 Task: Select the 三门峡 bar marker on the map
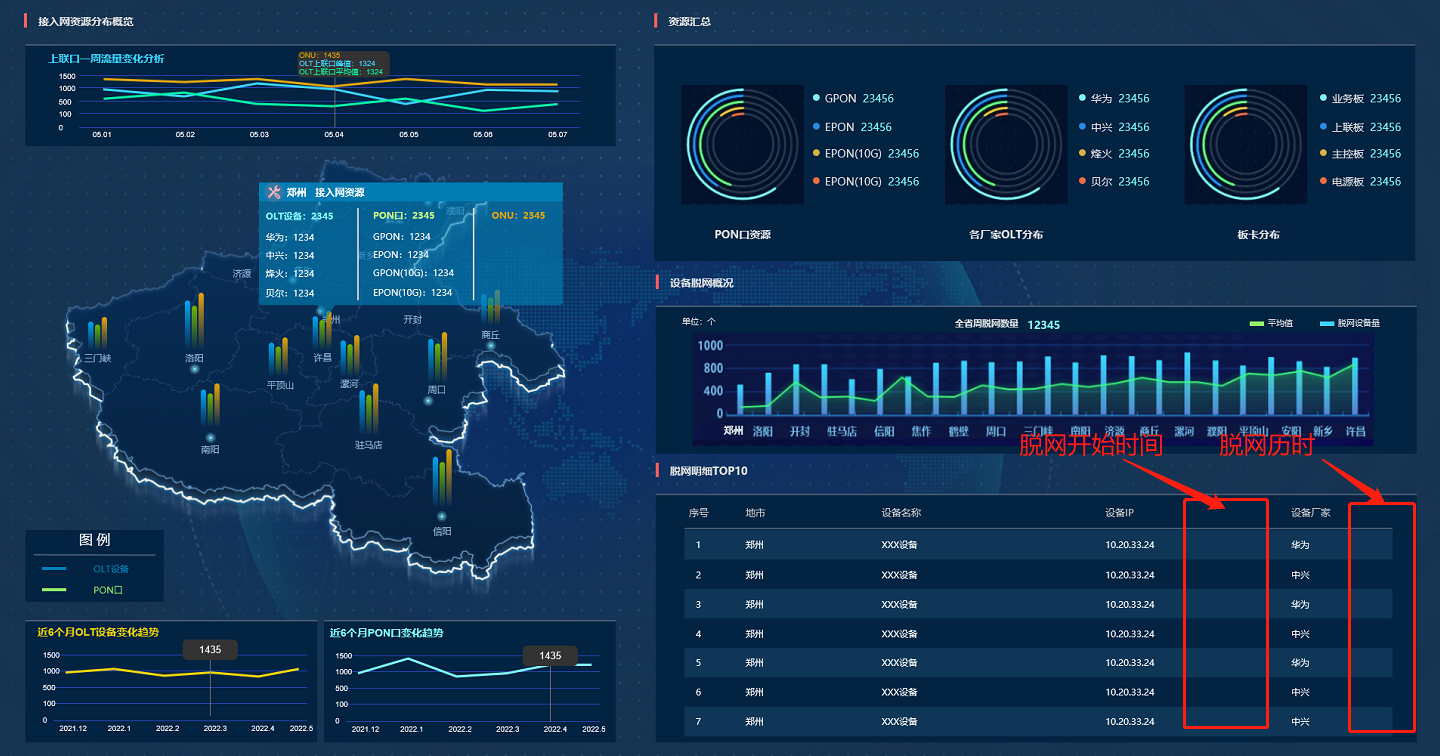[97, 335]
